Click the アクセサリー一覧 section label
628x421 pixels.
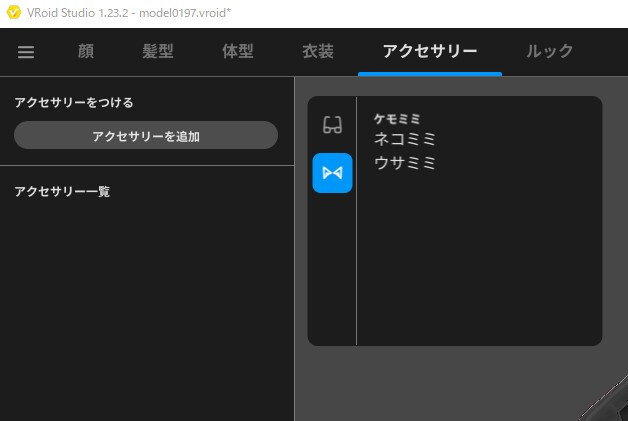(x=62, y=191)
